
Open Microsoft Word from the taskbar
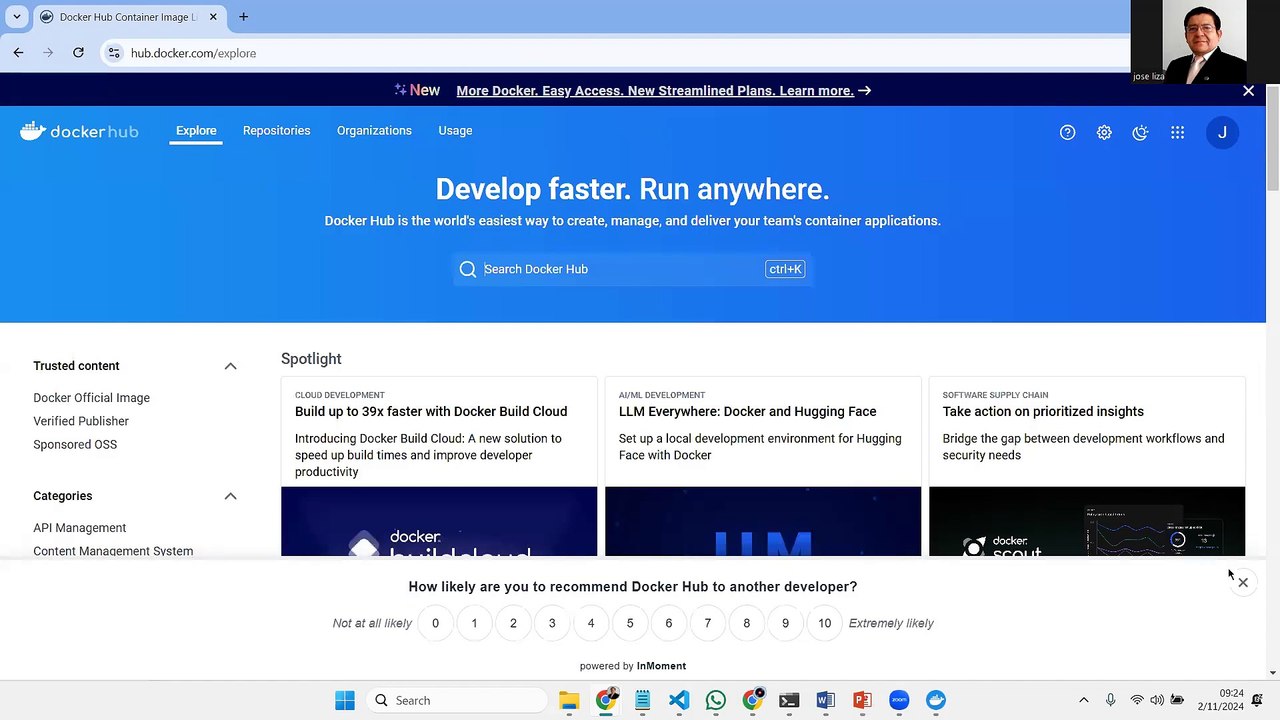point(825,700)
